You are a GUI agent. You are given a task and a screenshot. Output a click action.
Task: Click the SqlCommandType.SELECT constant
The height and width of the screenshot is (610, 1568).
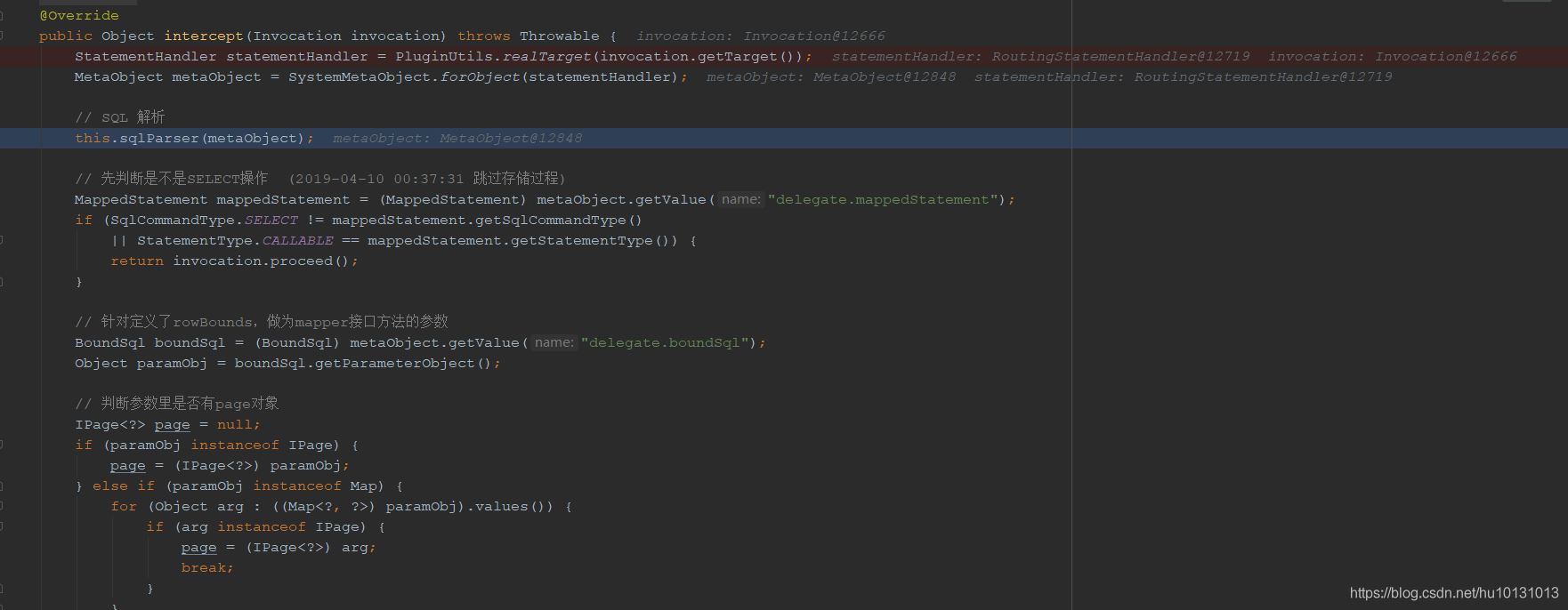click(x=204, y=220)
